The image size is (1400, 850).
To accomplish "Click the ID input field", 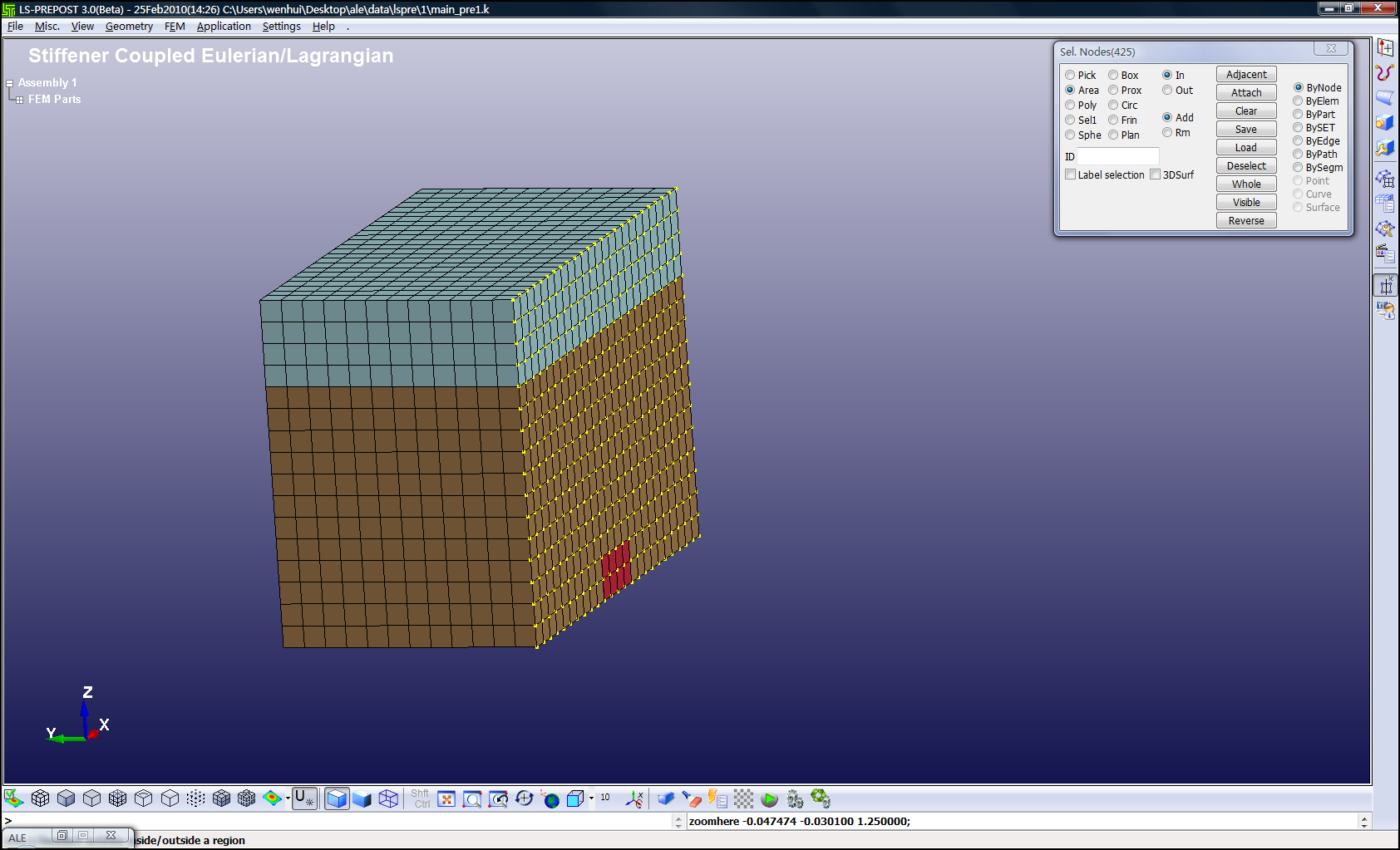I will [1117, 156].
